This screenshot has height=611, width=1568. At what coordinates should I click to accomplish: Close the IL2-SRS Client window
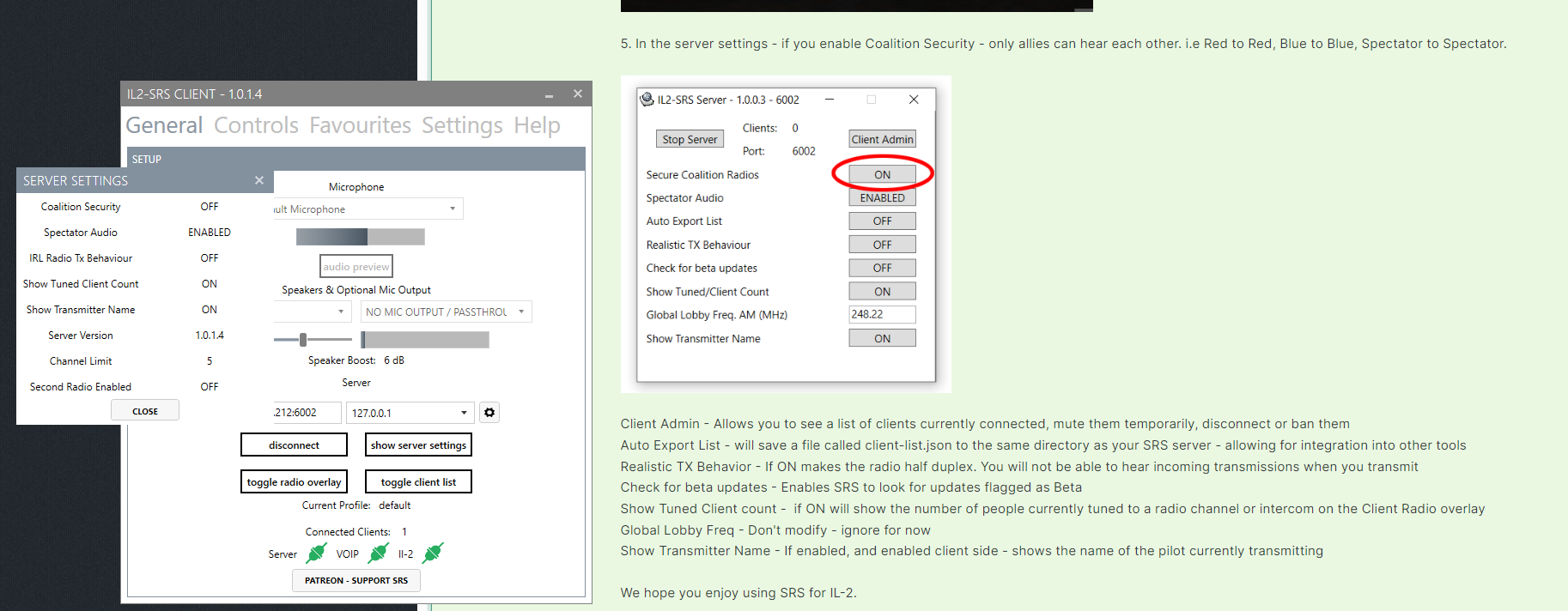578,94
